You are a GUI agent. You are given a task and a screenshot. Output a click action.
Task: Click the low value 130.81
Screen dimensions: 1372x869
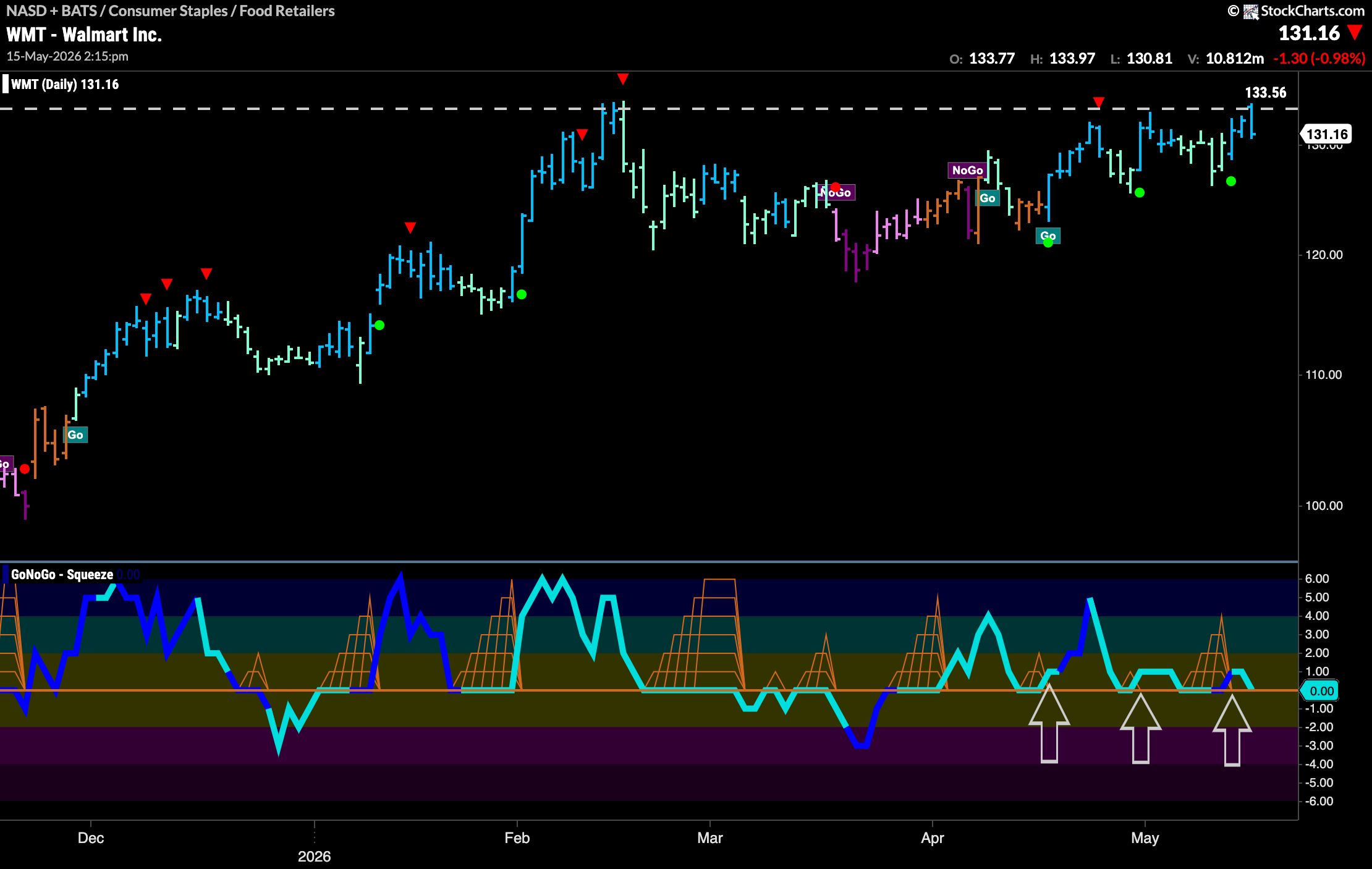(x=1149, y=59)
